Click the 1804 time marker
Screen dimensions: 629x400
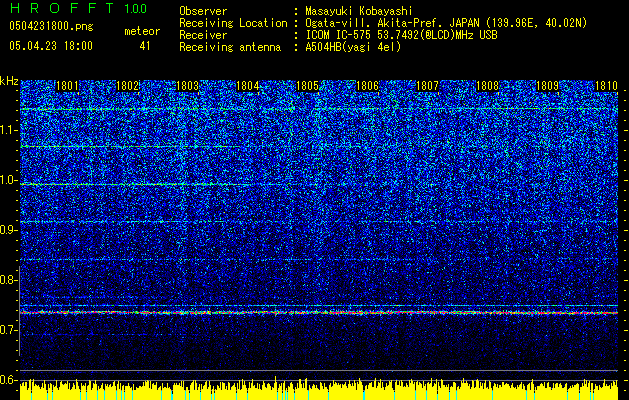pos(248,86)
